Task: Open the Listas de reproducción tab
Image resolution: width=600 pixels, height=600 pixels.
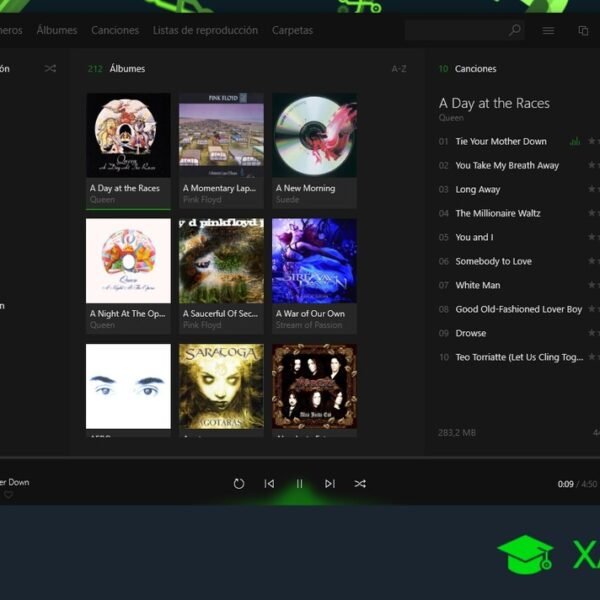Action: coord(205,30)
